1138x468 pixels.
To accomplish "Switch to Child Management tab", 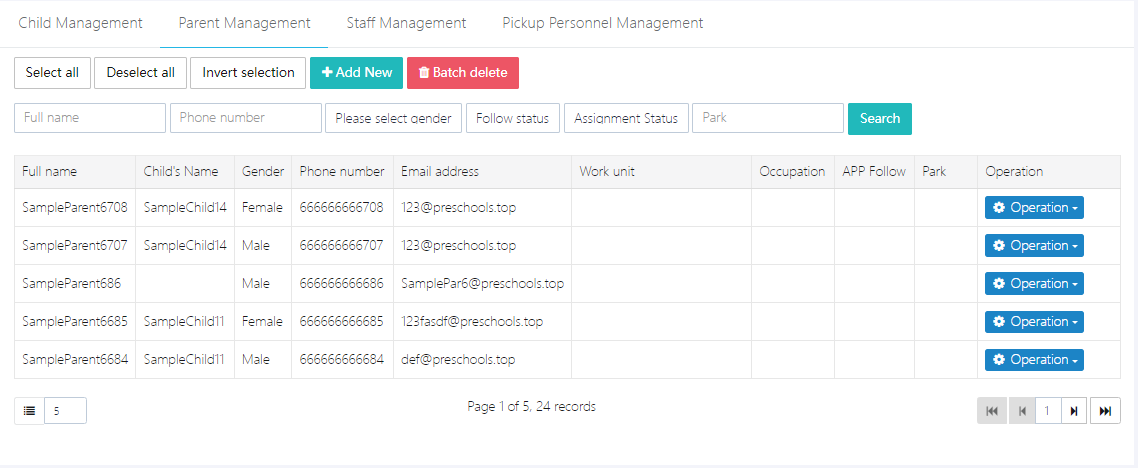I will 80,23.
